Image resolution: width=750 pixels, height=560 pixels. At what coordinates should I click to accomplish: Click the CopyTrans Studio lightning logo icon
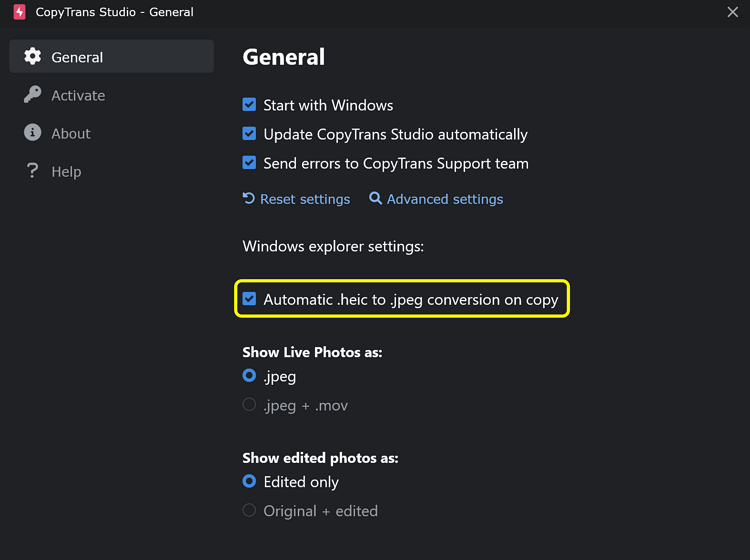(20, 12)
